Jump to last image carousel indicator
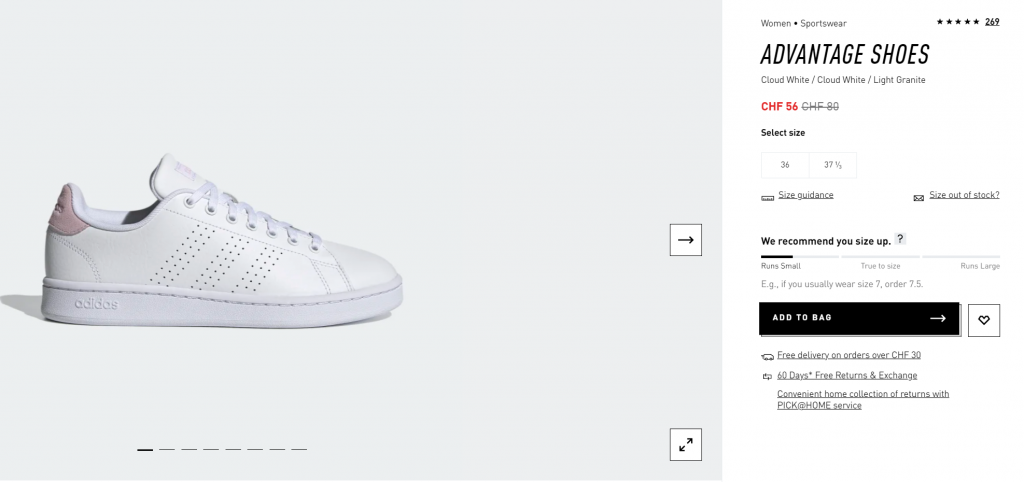This screenshot has height=482, width=1024. coord(299,449)
